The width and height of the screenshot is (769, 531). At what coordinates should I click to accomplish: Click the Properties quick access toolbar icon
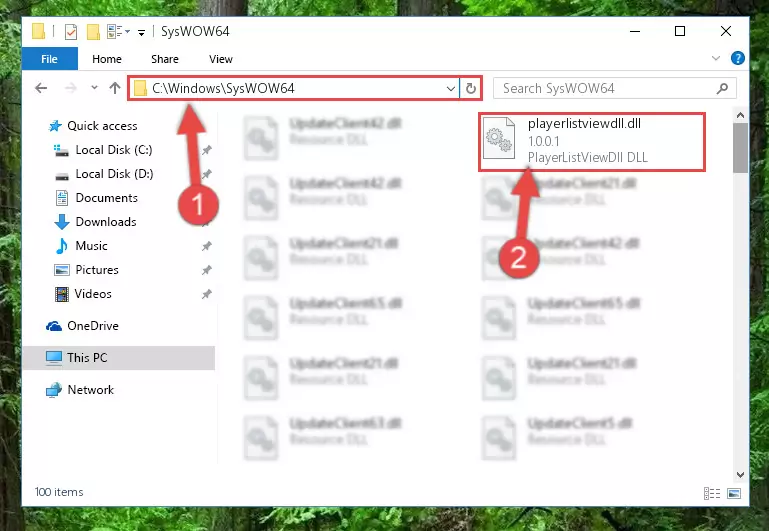pyautogui.click(x=71, y=32)
